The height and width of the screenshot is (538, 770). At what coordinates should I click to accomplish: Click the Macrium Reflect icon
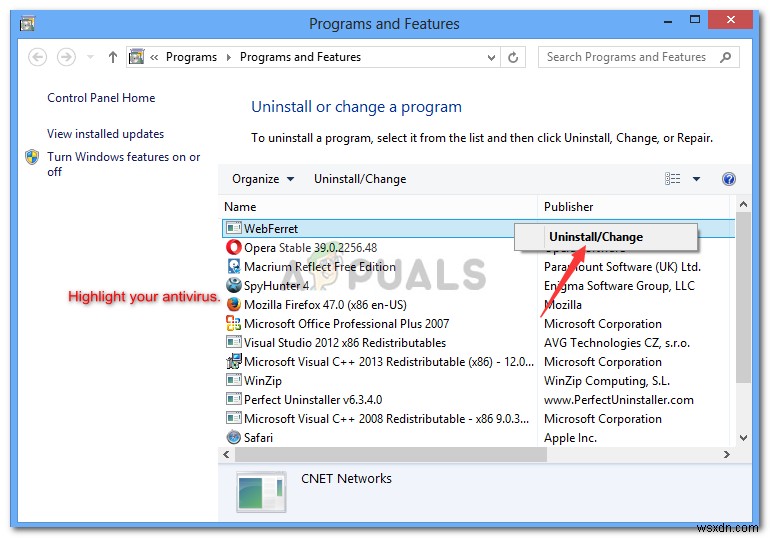[x=234, y=266]
